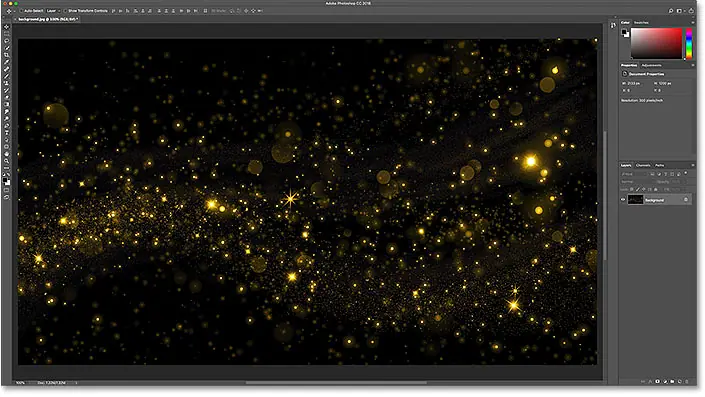
Task: Open the workspace switcher icon
Action: tap(679, 11)
